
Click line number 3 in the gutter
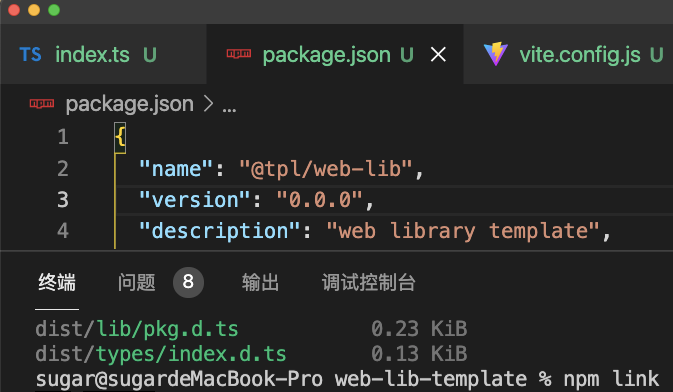tap(63, 200)
